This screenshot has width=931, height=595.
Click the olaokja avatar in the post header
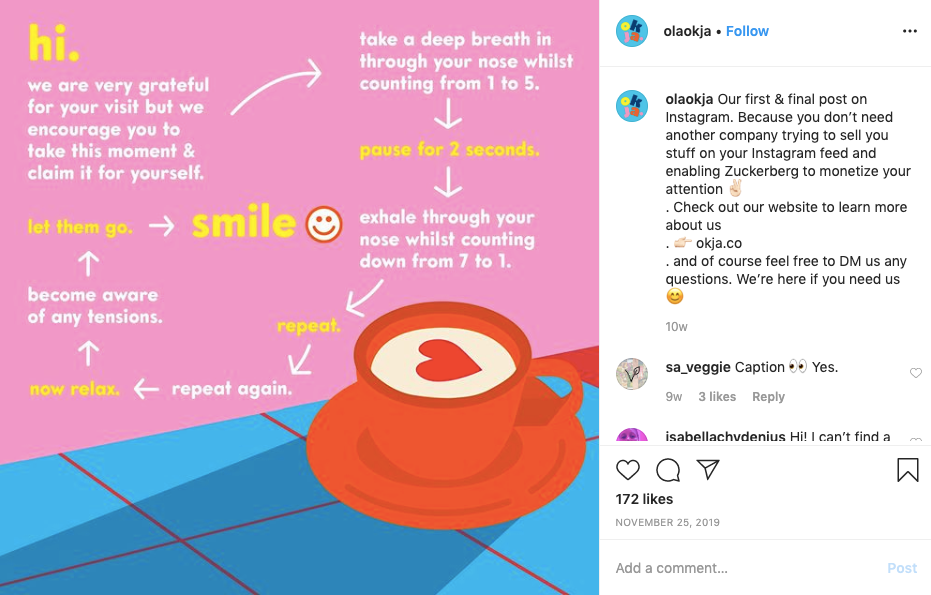(632, 31)
